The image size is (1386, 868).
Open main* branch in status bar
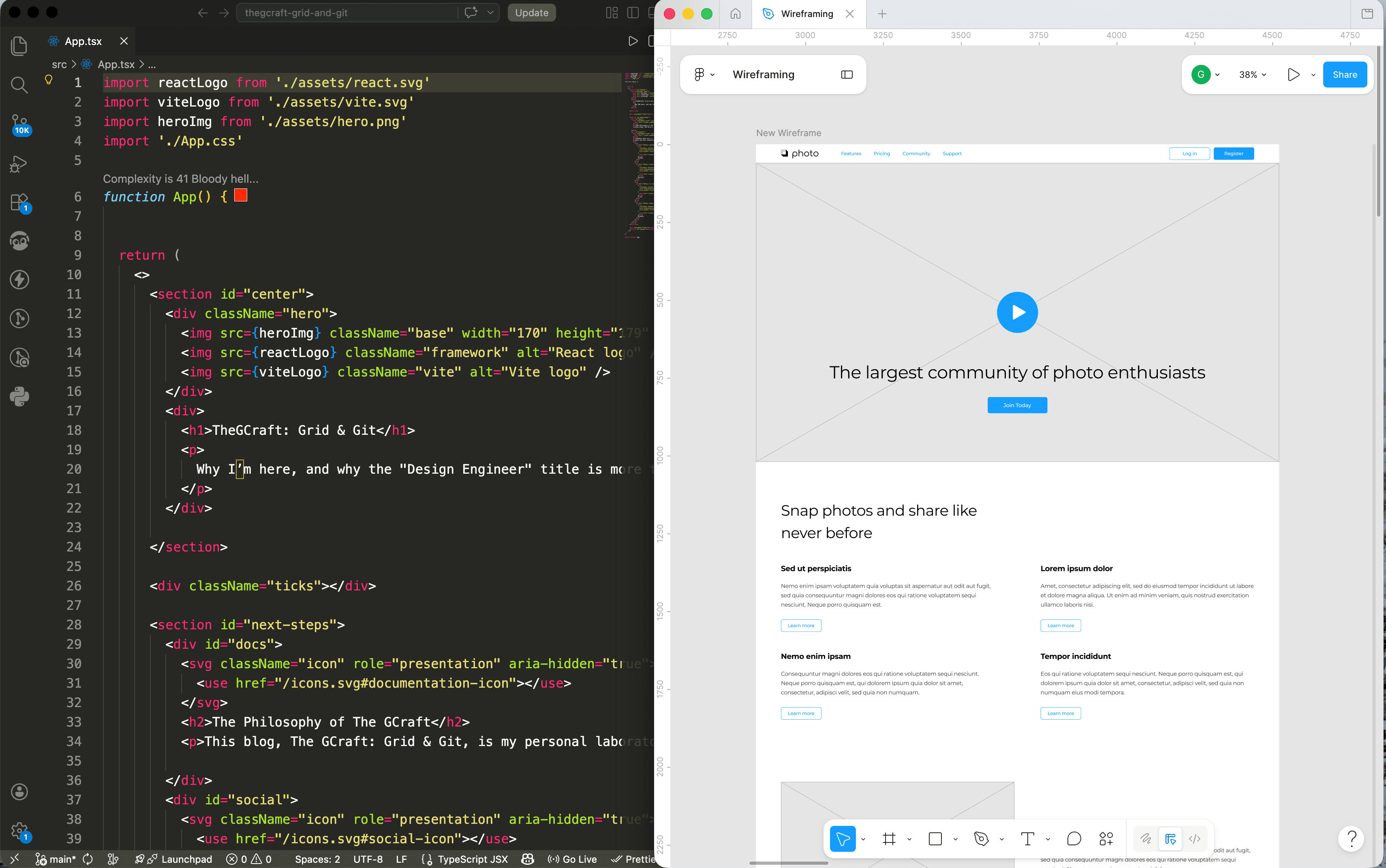[x=56, y=859]
